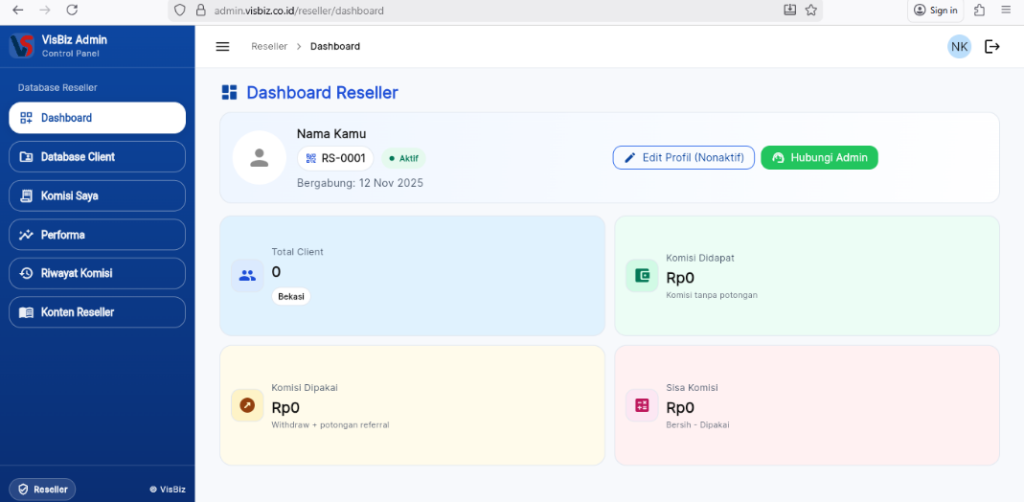The image size is (1024, 502).
Task: Click the Reseller role badge at bottom
Action: 42,489
